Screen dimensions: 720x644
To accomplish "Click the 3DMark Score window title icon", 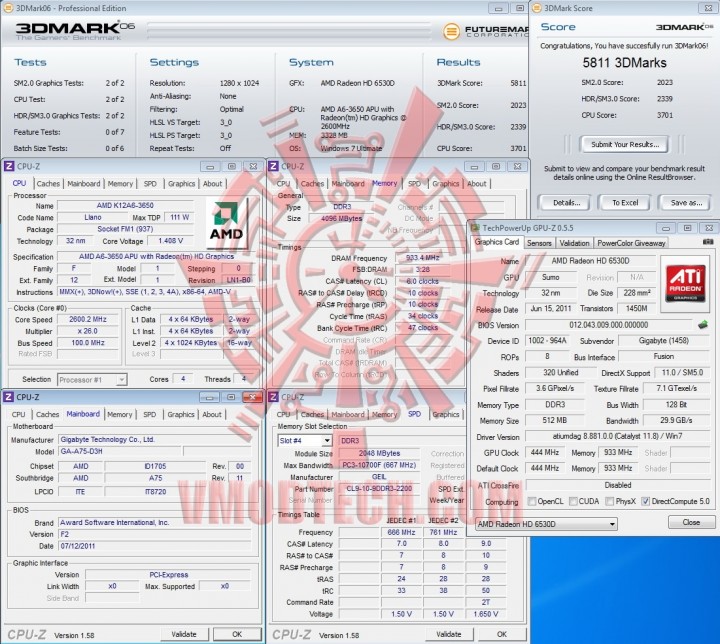I will pyautogui.click(x=537, y=8).
